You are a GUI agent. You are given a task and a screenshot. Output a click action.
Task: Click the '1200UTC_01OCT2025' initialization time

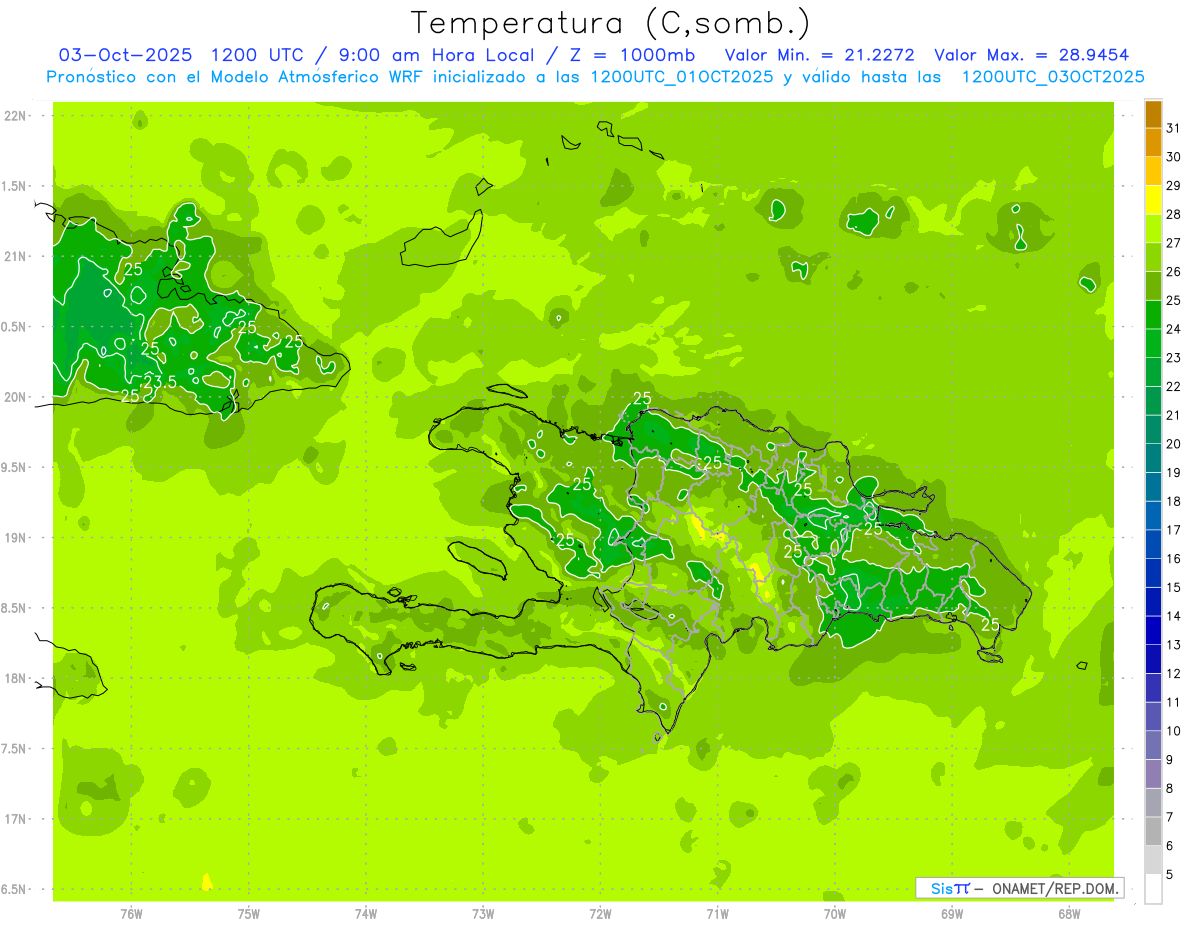point(681,77)
